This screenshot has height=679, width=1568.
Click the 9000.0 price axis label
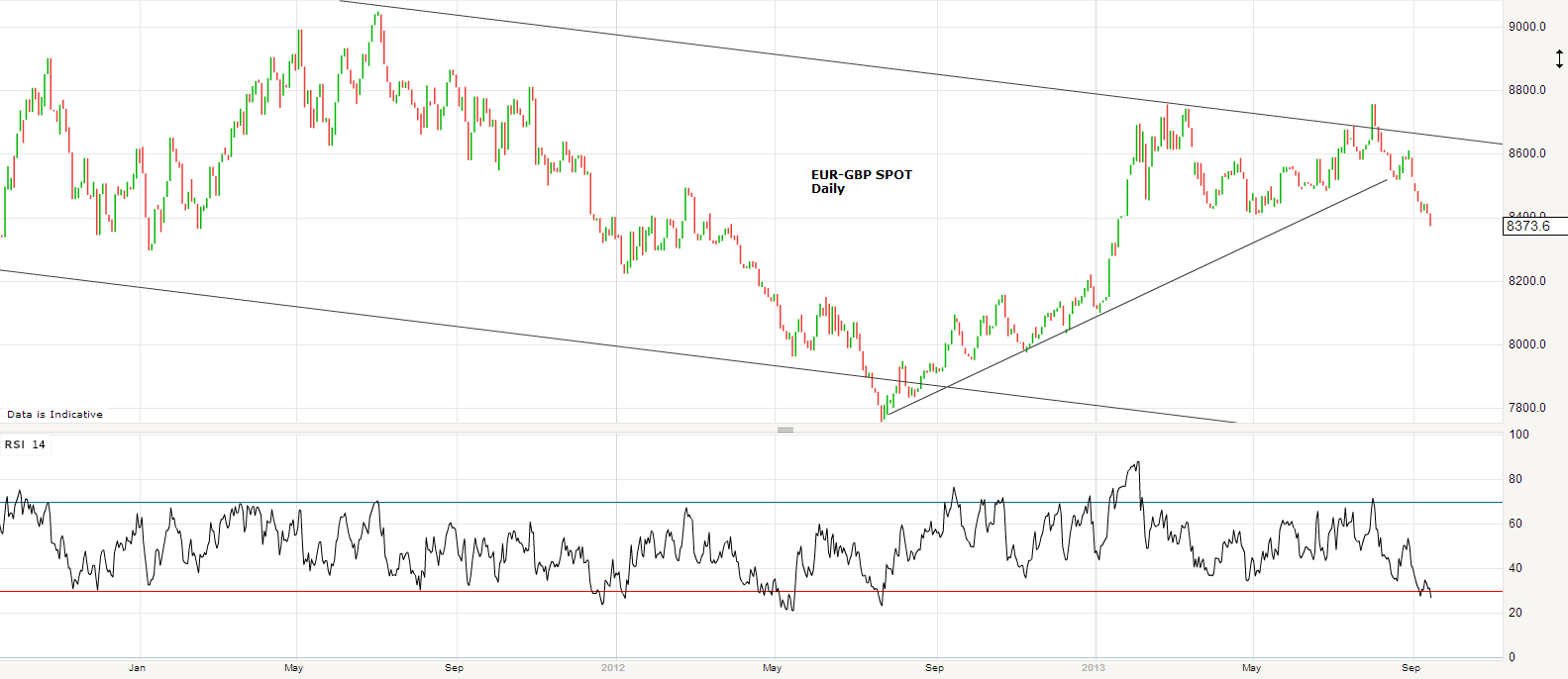point(1526,27)
